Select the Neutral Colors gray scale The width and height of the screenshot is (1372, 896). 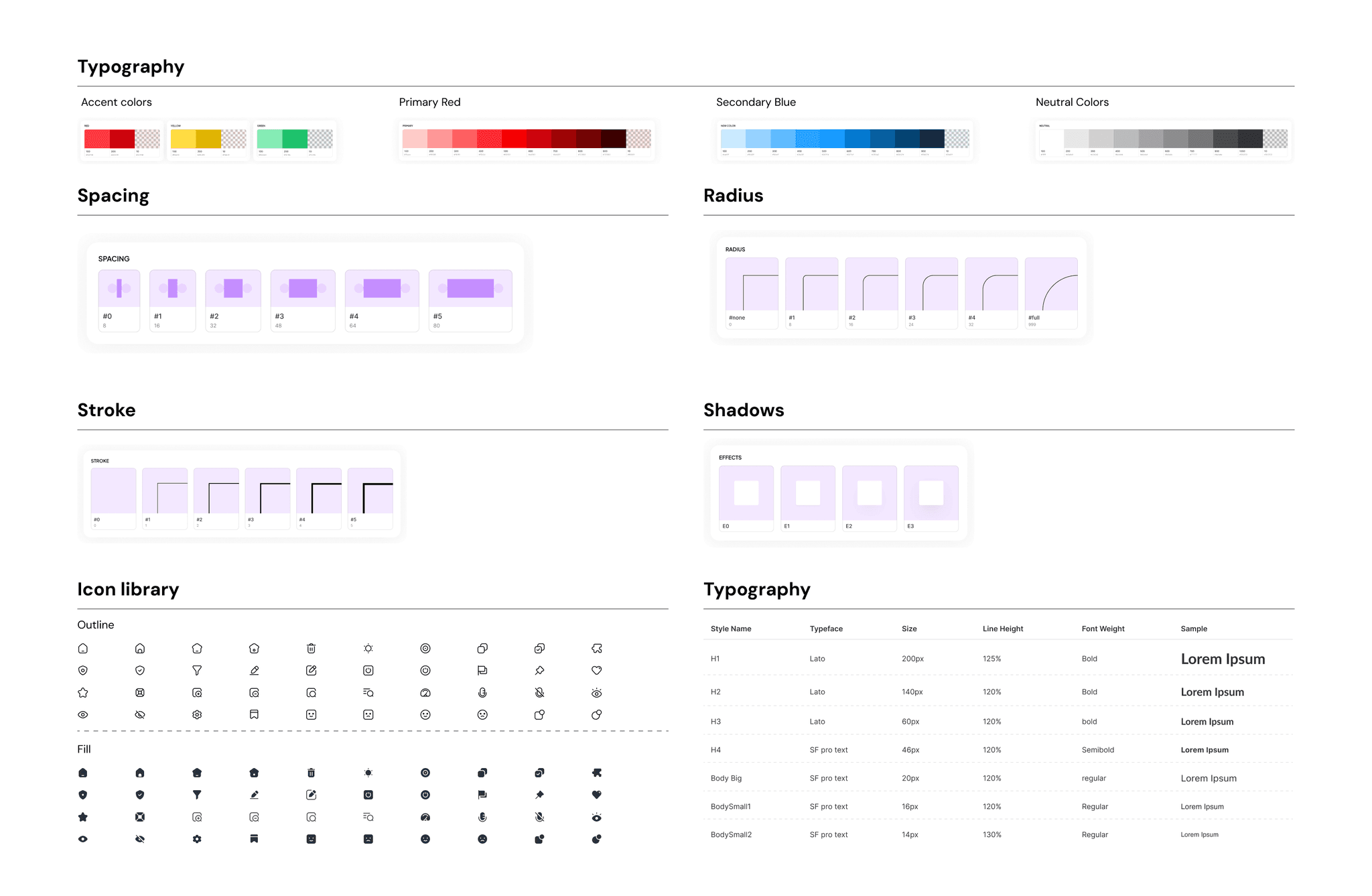click(x=1163, y=140)
